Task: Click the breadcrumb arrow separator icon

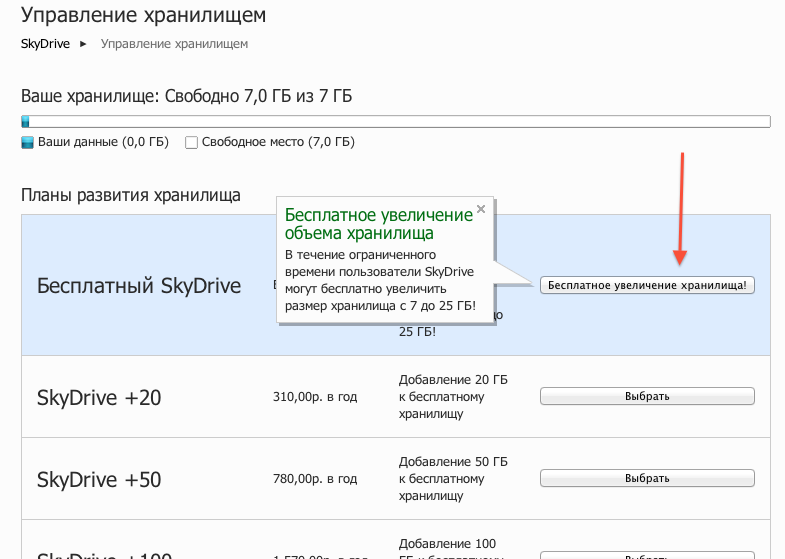Action: (x=83, y=44)
